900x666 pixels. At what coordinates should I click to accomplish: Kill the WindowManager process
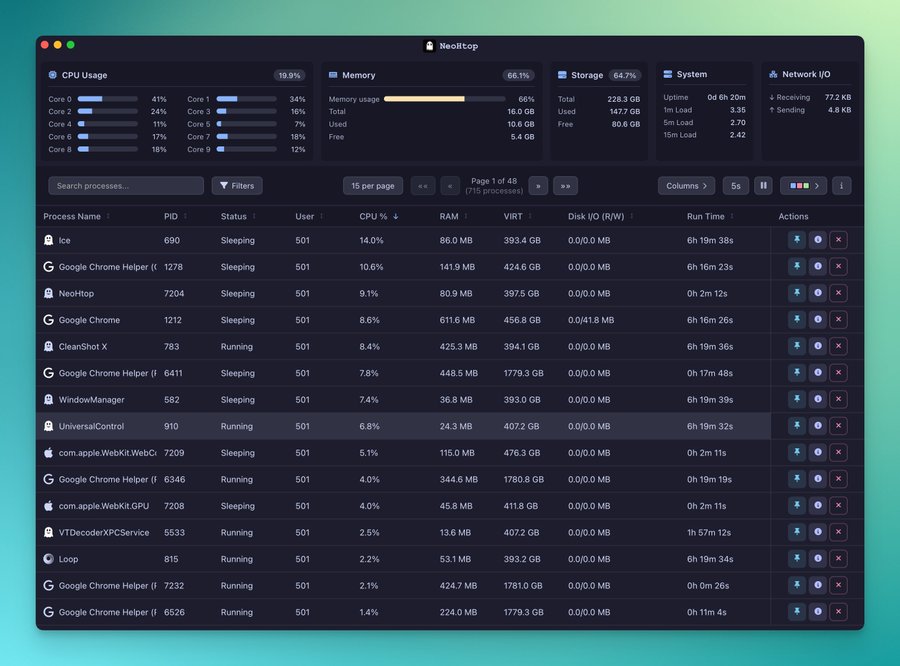coord(838,399)
